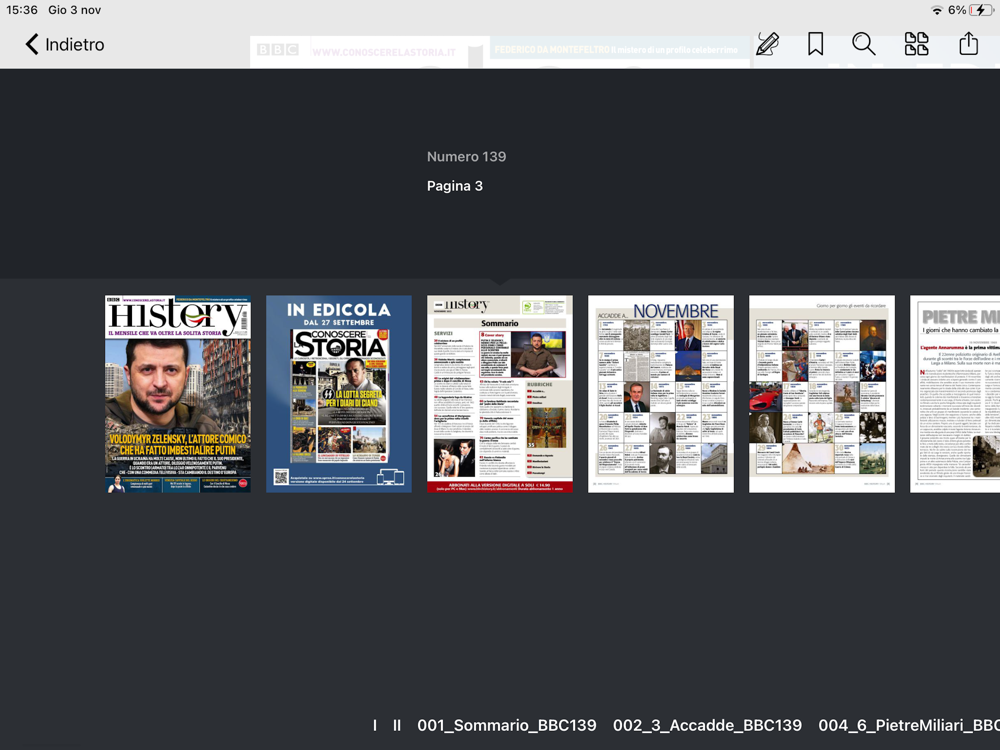
Task: Jump to section I in bottom index
Action: point(375,725)
